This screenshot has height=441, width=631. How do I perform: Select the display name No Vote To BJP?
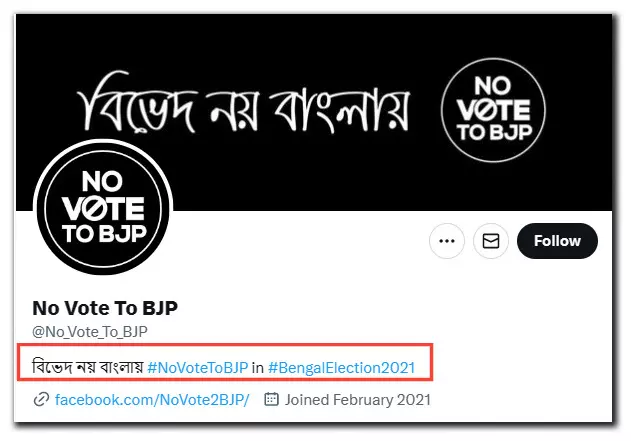tap(105, 308)
